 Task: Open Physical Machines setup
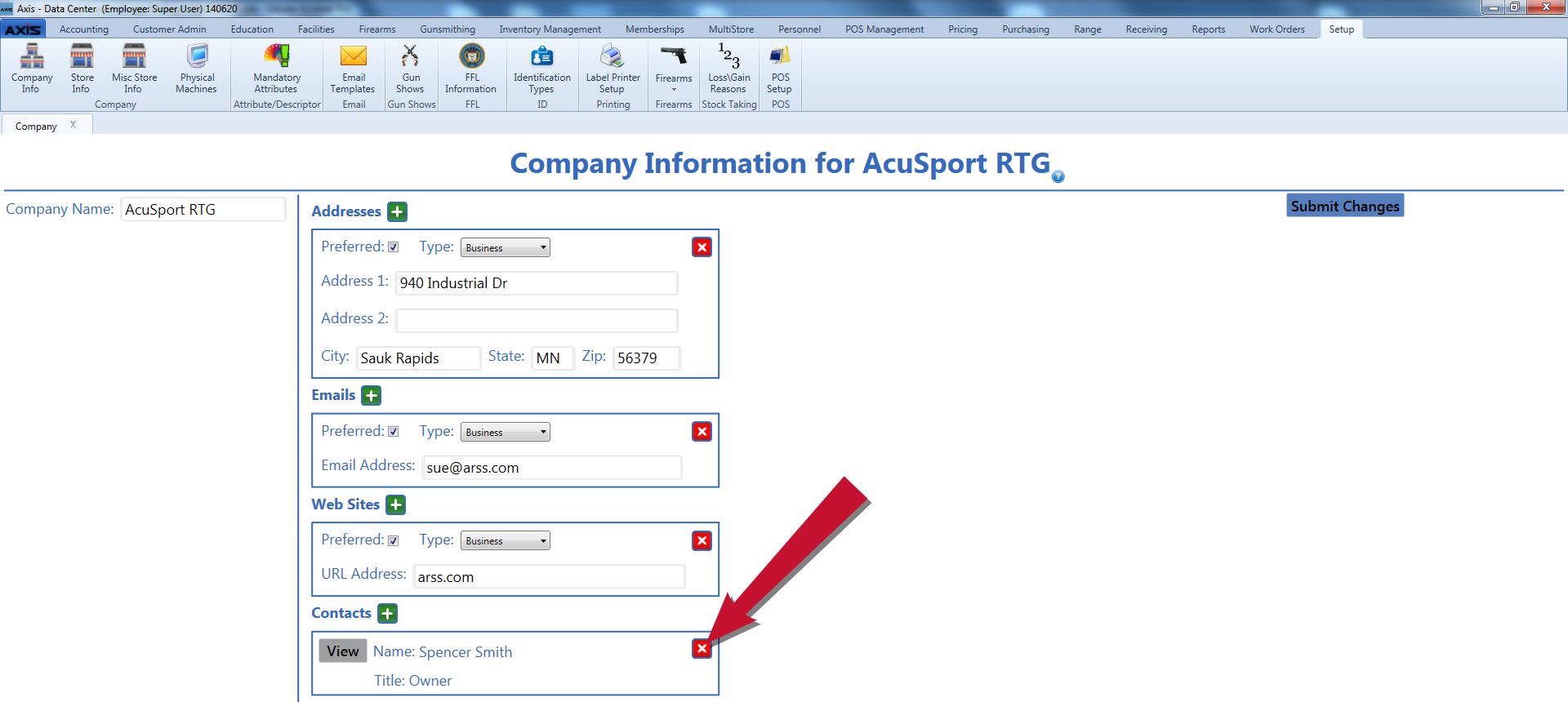coord(197,69)
